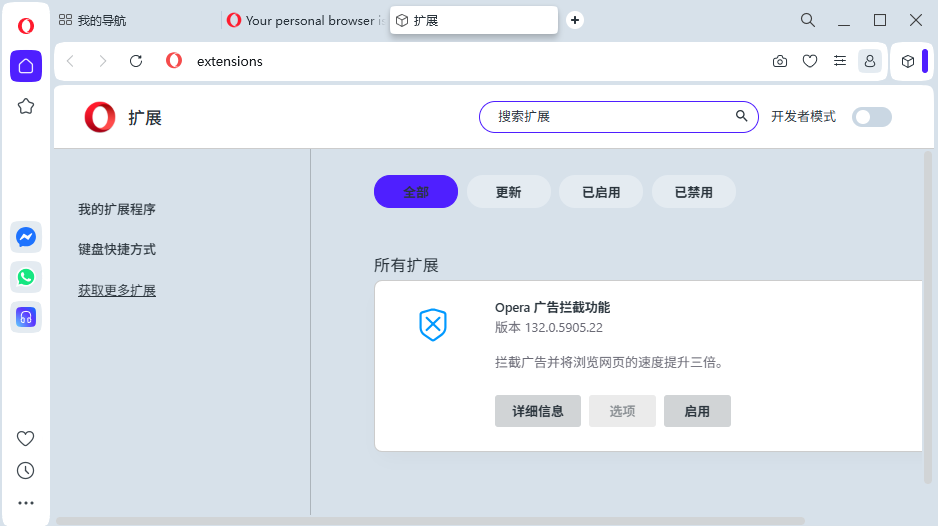This screenshot has height=526, width=938.
Task: Click the horizontal scrollbar at bottom
Action: click(x=430, y=521)
